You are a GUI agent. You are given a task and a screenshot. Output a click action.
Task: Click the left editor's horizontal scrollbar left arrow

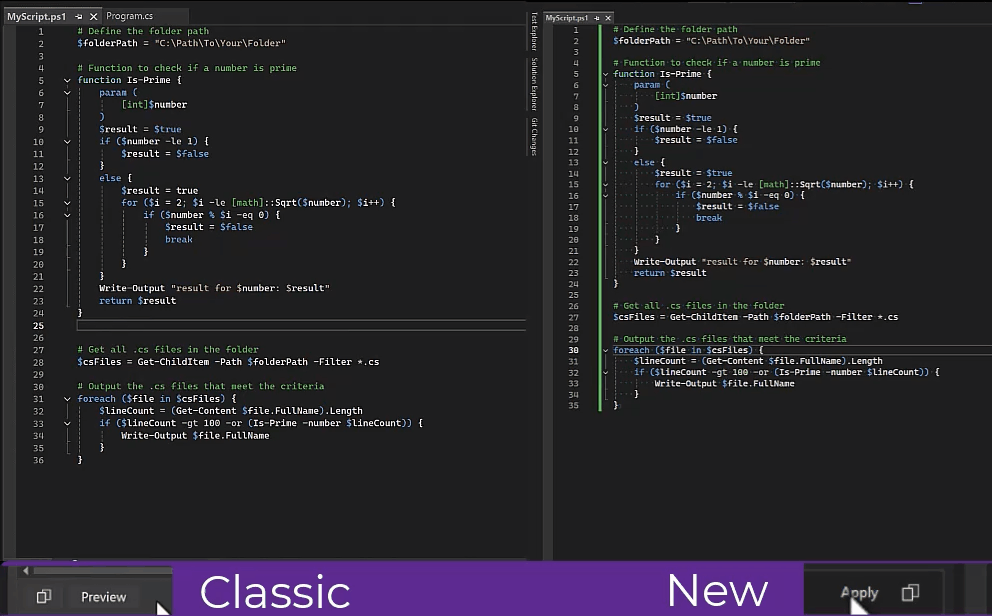pyautogui.click(x=24, y=571)
